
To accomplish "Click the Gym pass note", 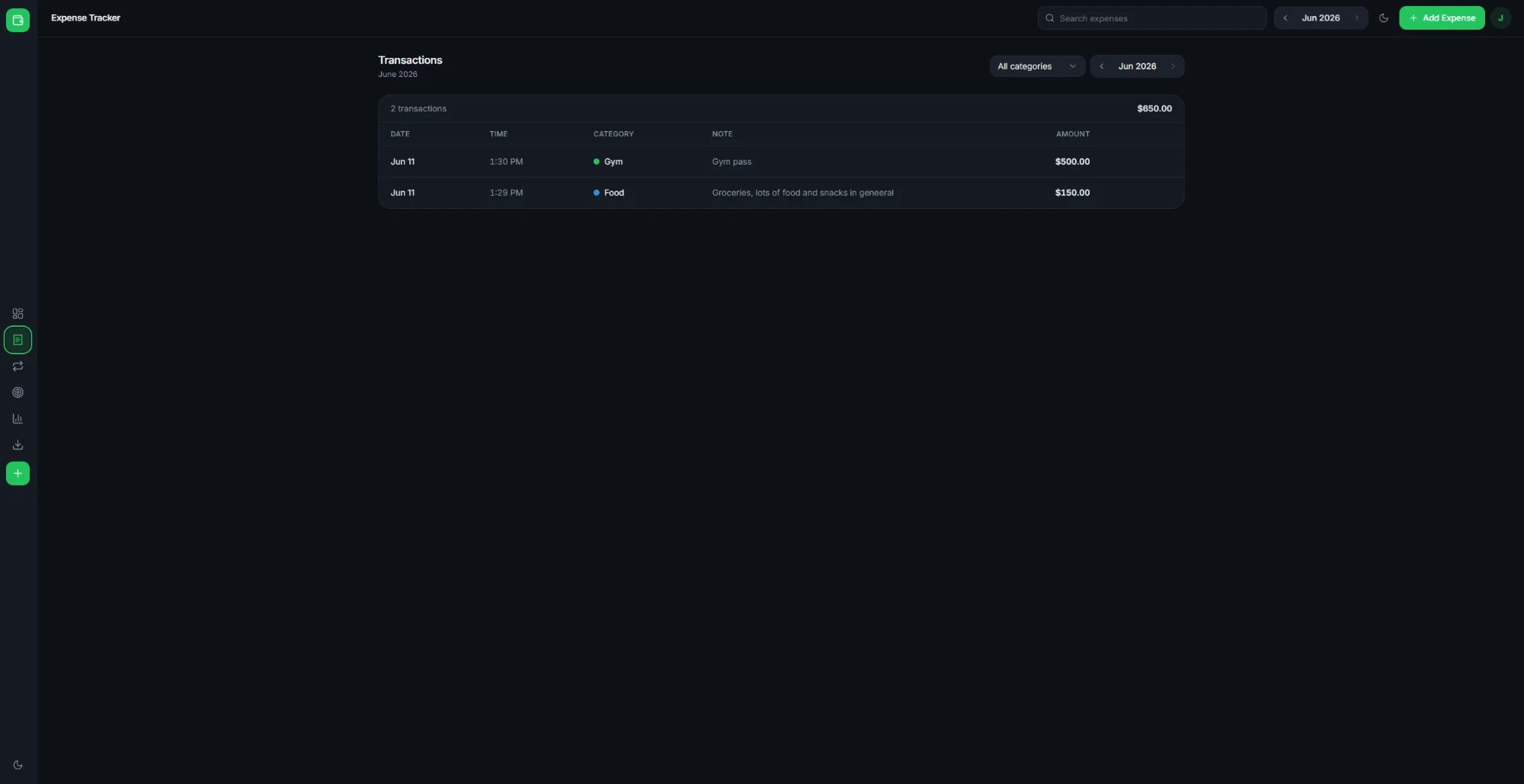I will click(732, 162).
